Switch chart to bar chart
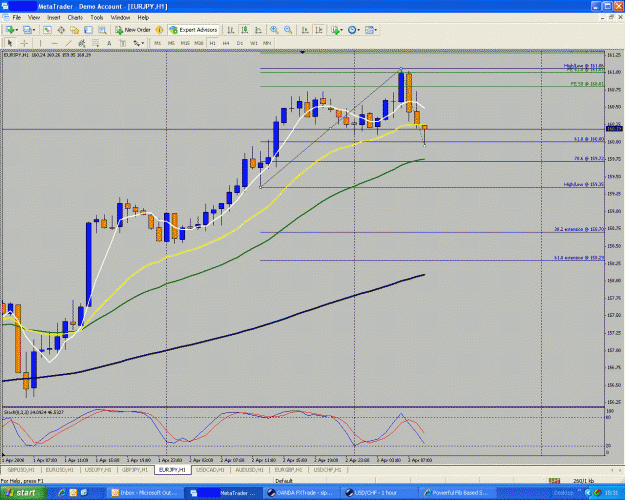The image size is (625, 500). [x=230, y=30]
